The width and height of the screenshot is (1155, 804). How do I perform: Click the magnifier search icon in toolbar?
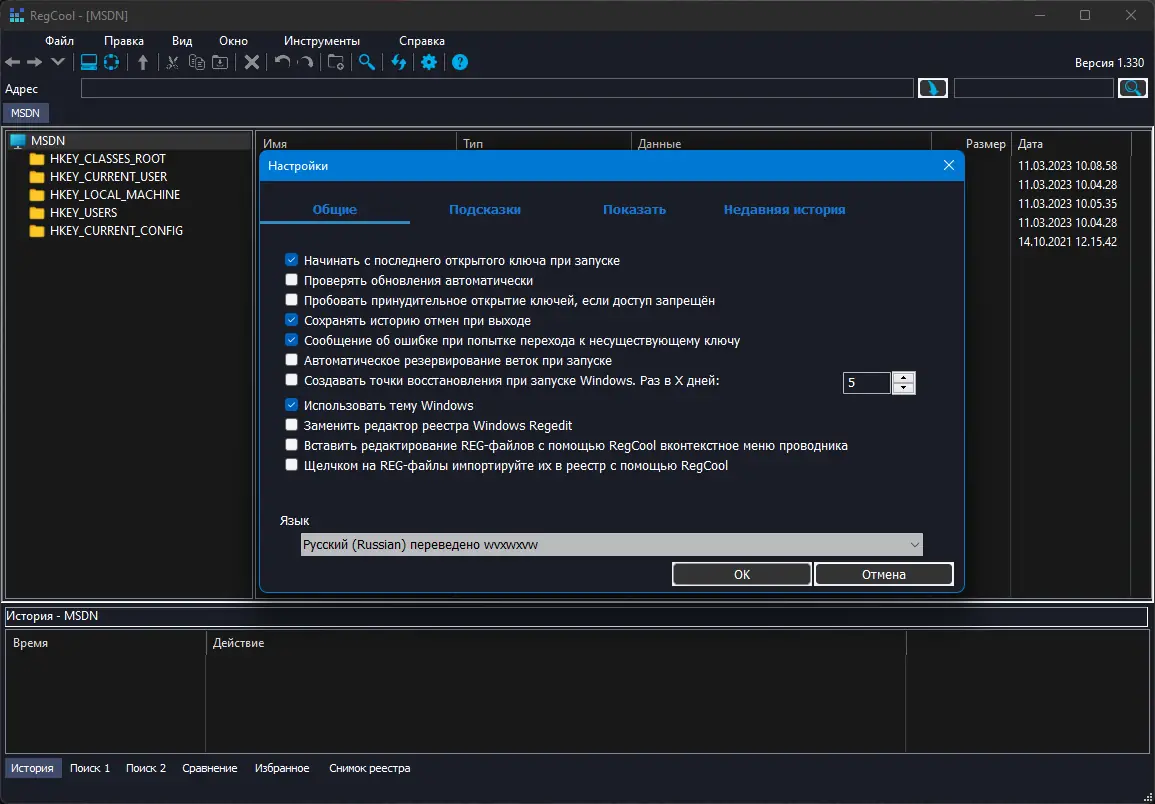click(367, 62)
